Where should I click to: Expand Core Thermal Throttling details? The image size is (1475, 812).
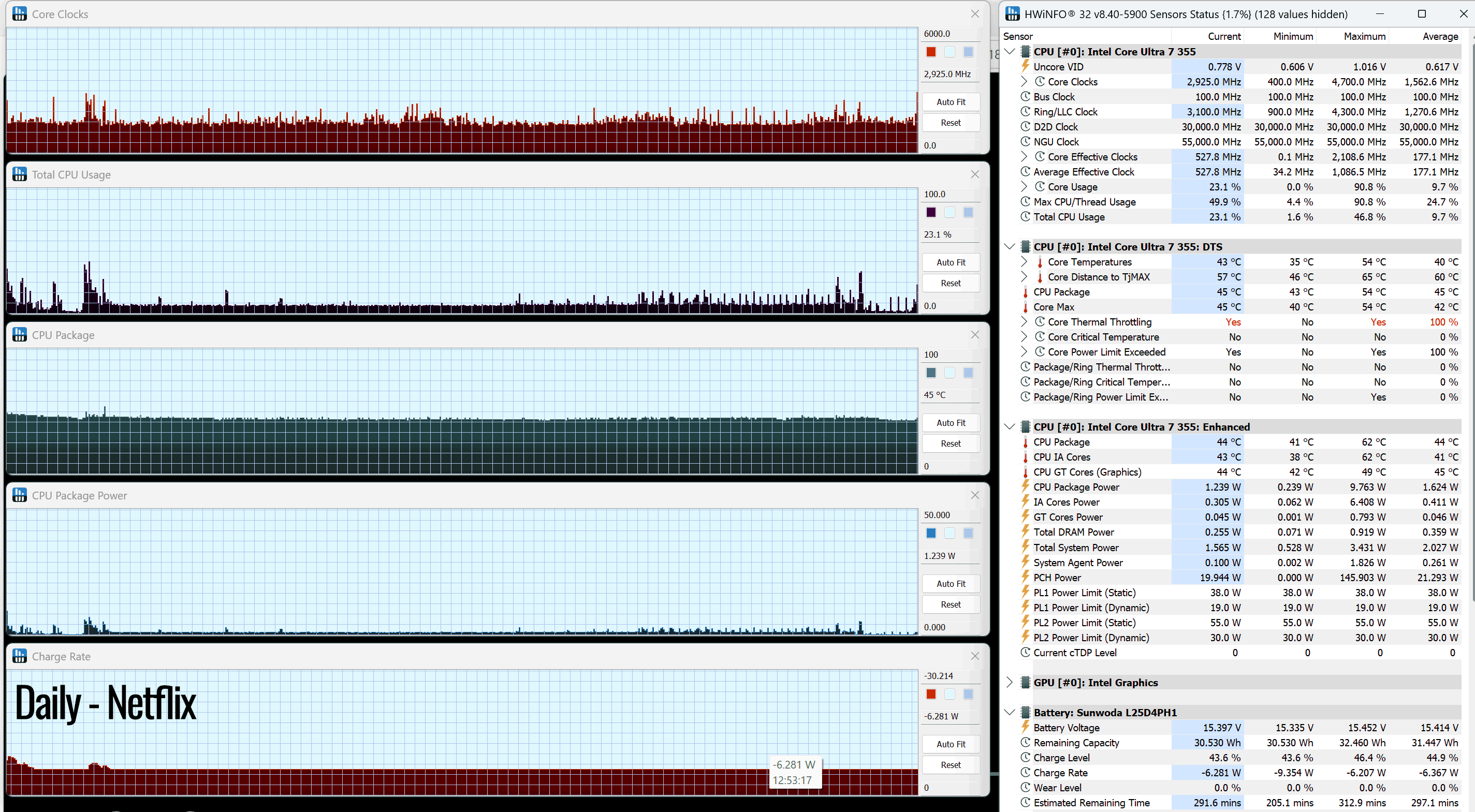1025,321
